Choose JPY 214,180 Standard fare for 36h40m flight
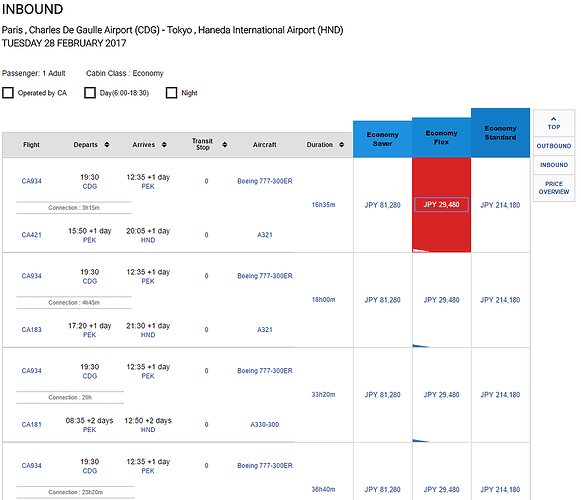The height and width of the screenshot is (500, 581). pos(500,490)
